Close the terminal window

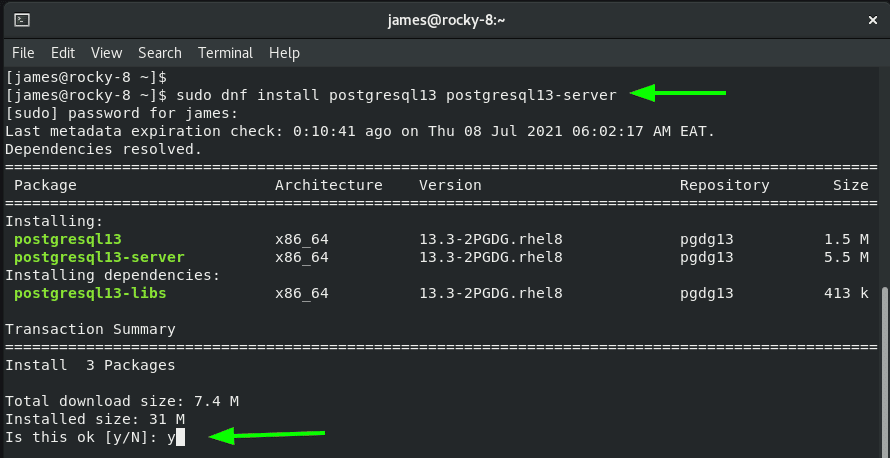click(x=872, y=20)
